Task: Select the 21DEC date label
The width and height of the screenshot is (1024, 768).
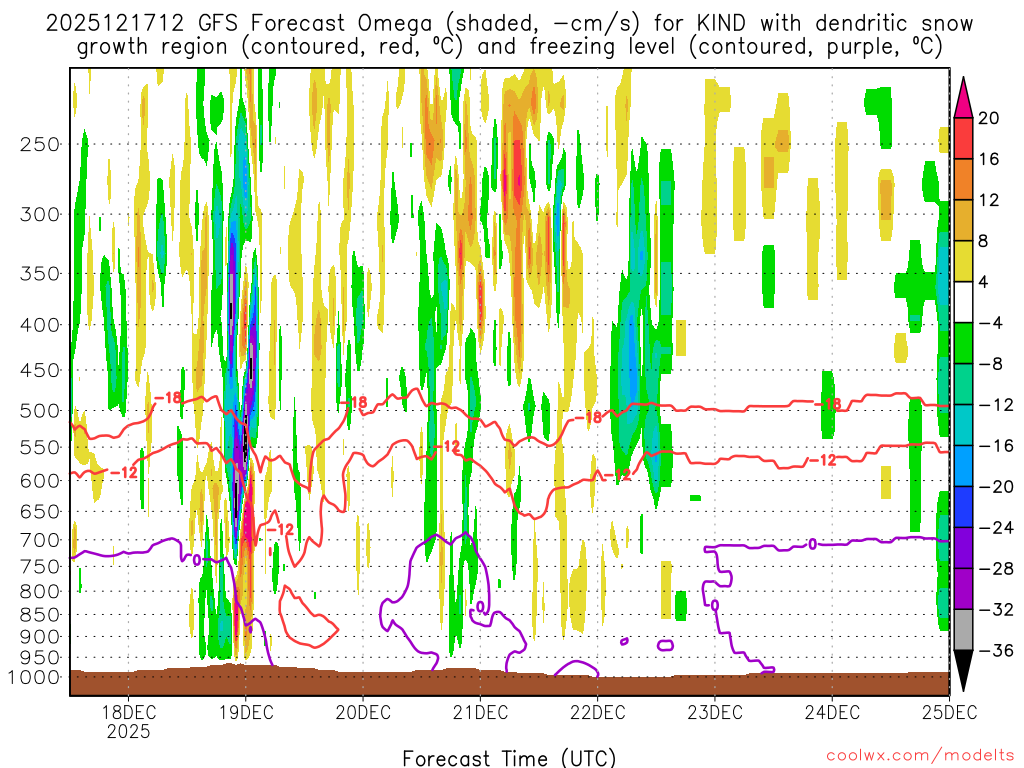Action: [x=480, y=712]
